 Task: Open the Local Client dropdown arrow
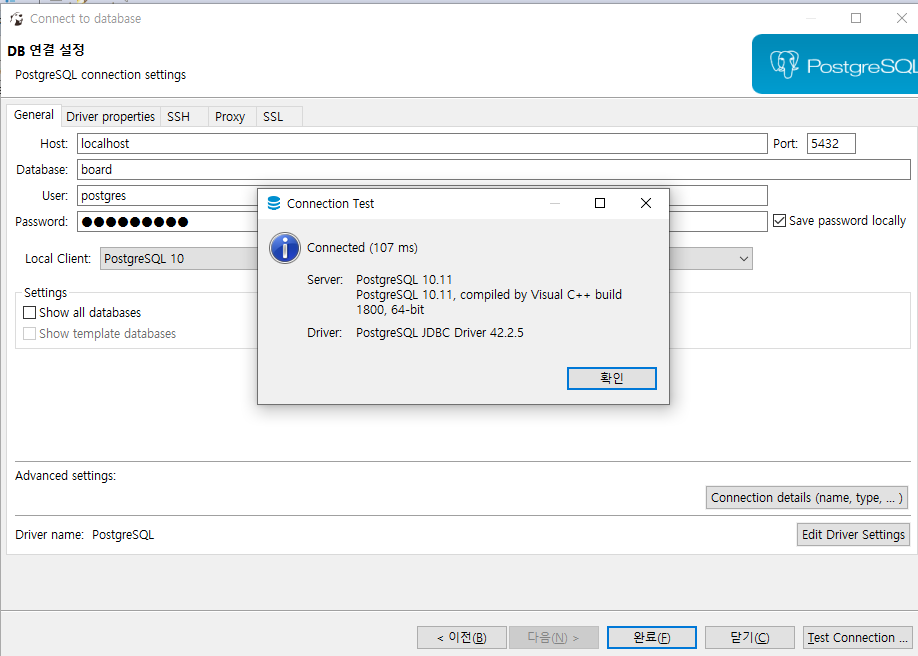tap(744, 259)
